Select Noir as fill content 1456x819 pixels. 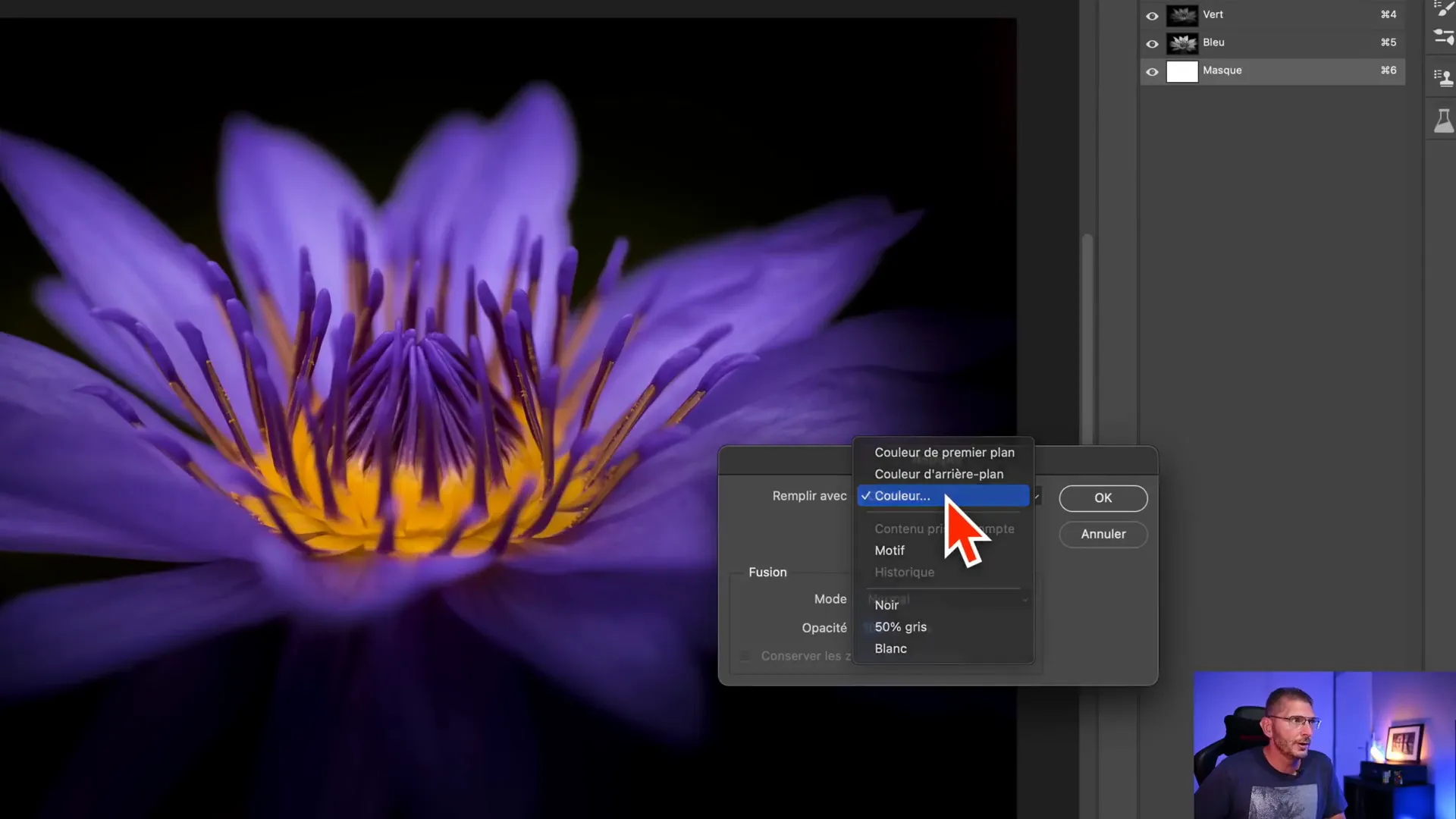point(944,605)
